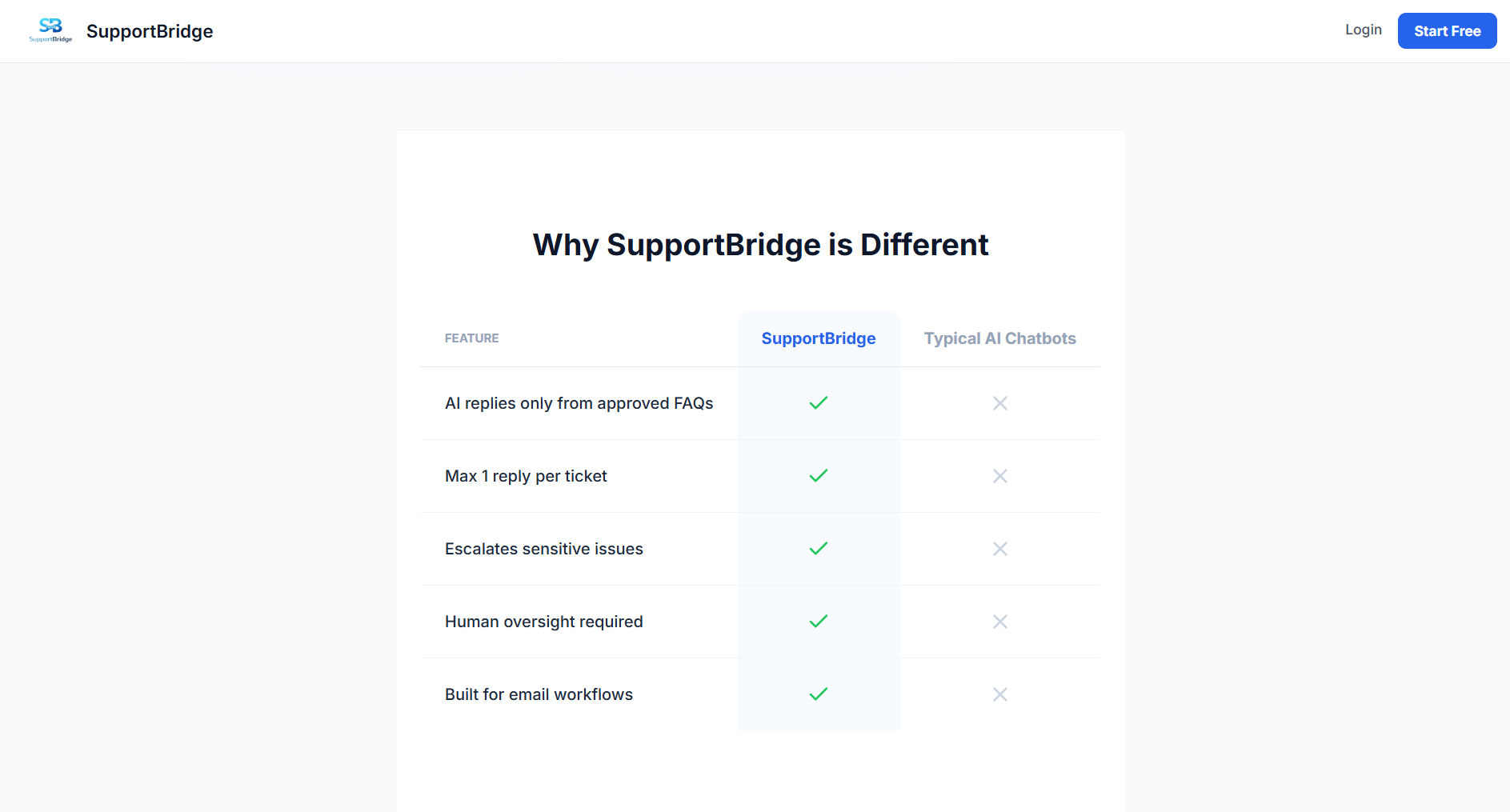This screenshot has height=812, width=1510.
Task: Click the X icon for Escalates sensitive issues
Action: pos(999,549)
